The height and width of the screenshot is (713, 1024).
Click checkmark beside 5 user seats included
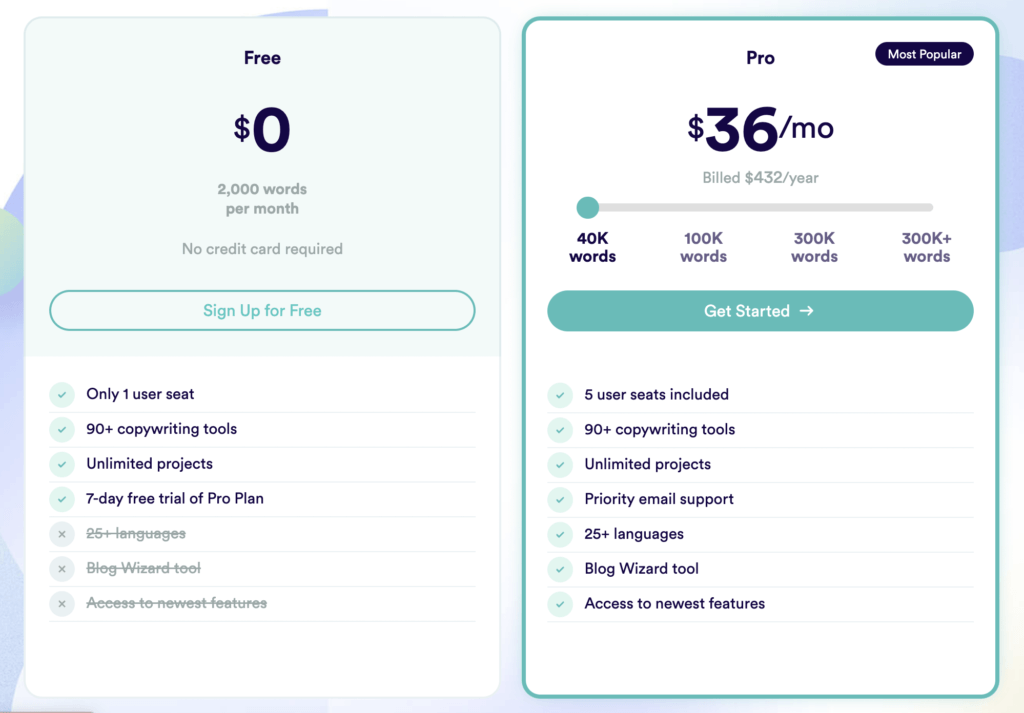tap(560, 395)
